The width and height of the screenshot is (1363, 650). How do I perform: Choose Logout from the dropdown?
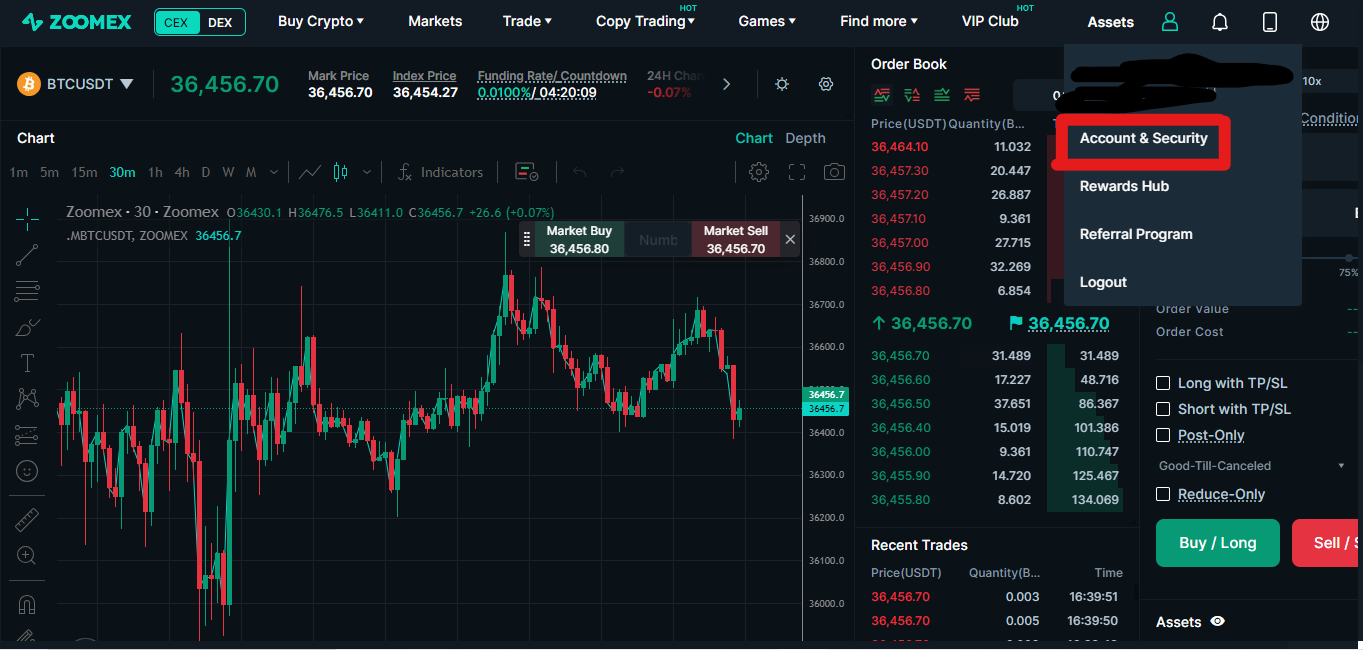coord(1103,282)
